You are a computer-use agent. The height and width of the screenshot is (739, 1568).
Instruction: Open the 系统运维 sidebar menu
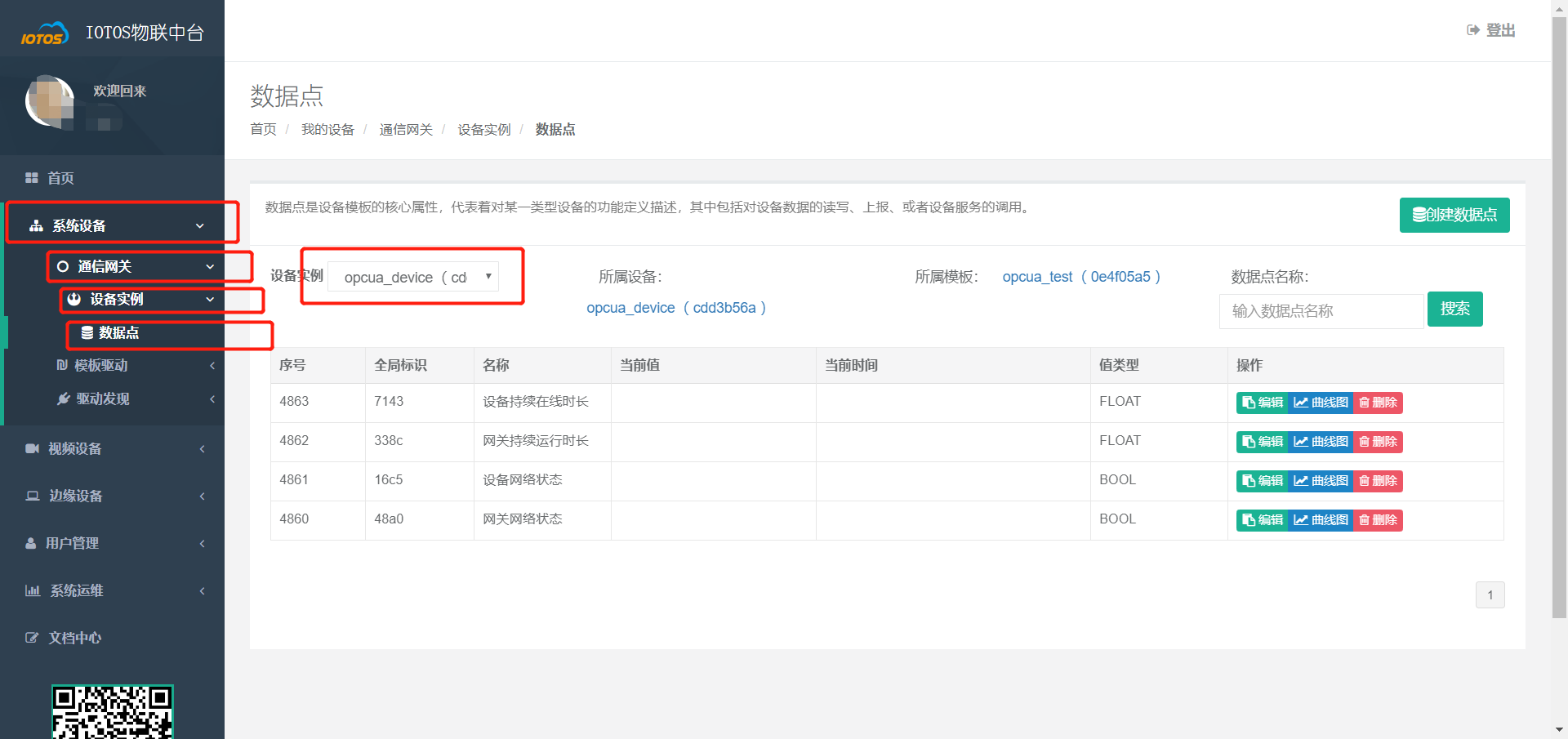click(x=77, y=591)
